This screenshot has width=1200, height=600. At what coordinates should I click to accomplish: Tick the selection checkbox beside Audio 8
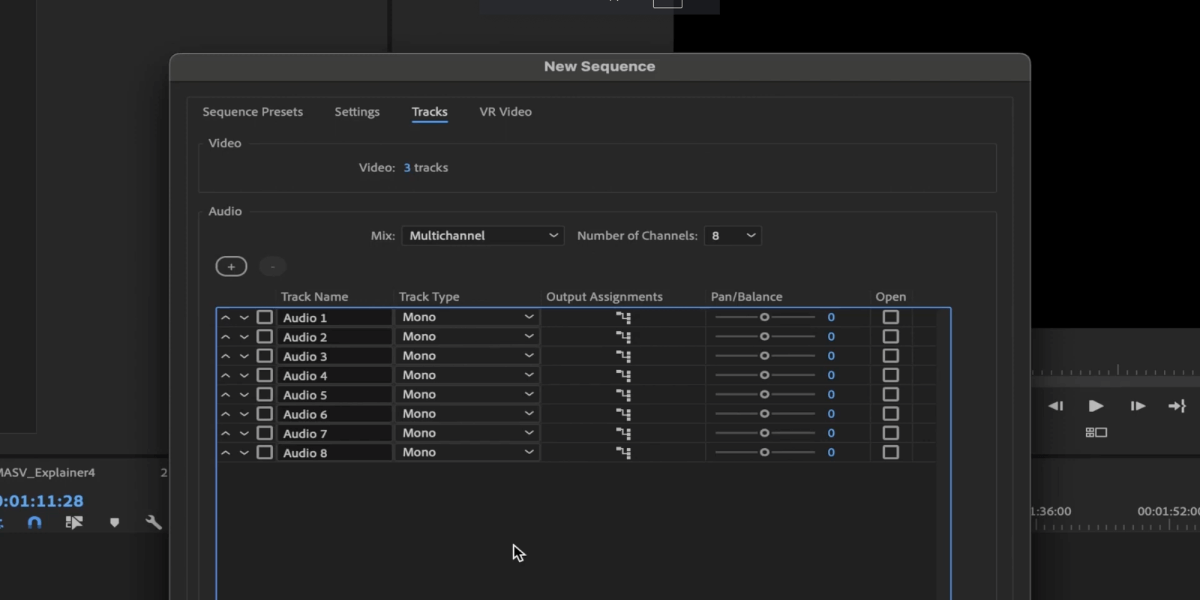point(264,452)
